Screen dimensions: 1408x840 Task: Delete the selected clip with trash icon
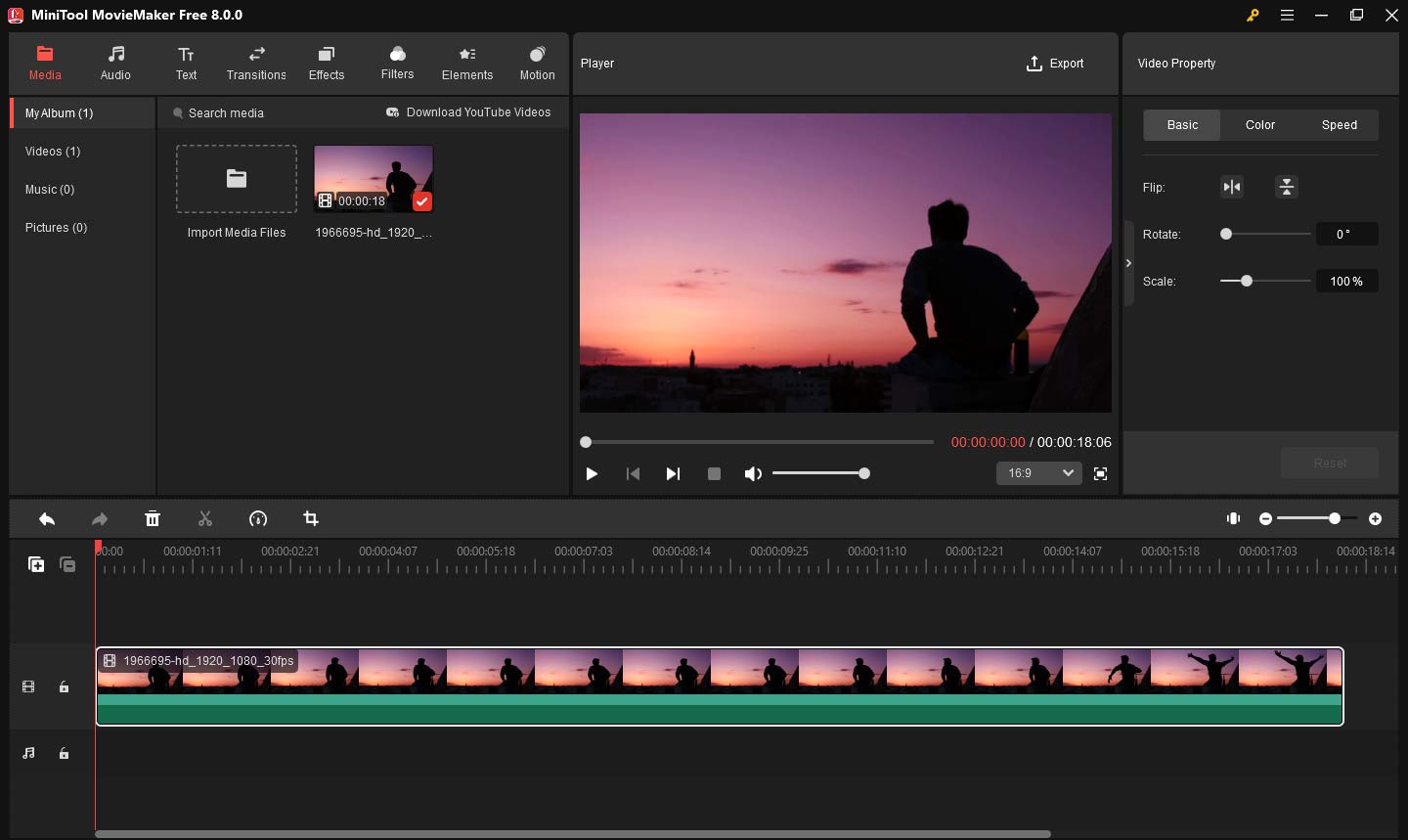pos(153,519)
